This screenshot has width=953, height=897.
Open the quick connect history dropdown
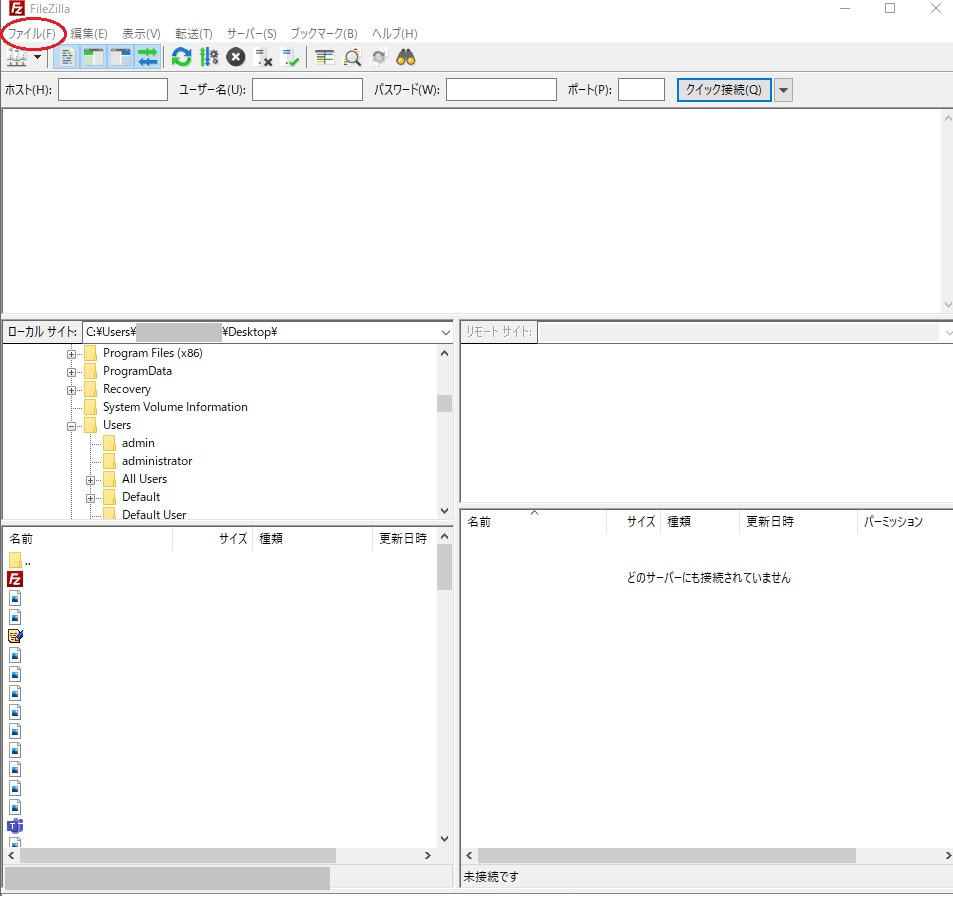783,90
